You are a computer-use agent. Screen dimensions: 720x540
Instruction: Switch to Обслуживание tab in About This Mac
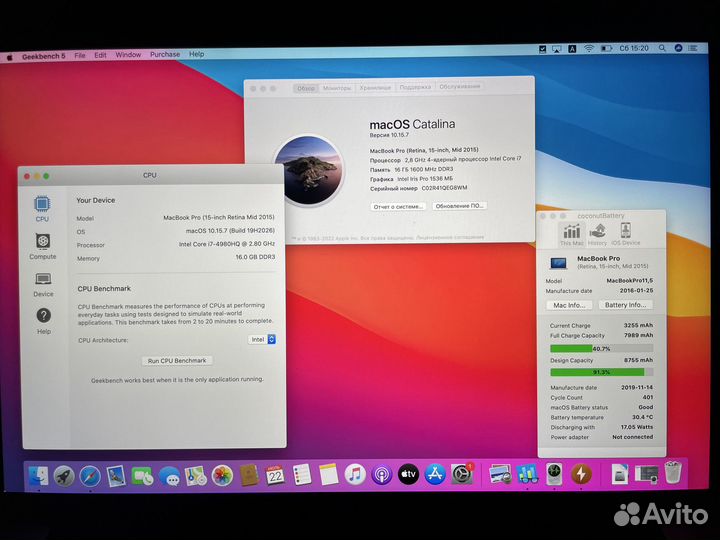[460, 86]
